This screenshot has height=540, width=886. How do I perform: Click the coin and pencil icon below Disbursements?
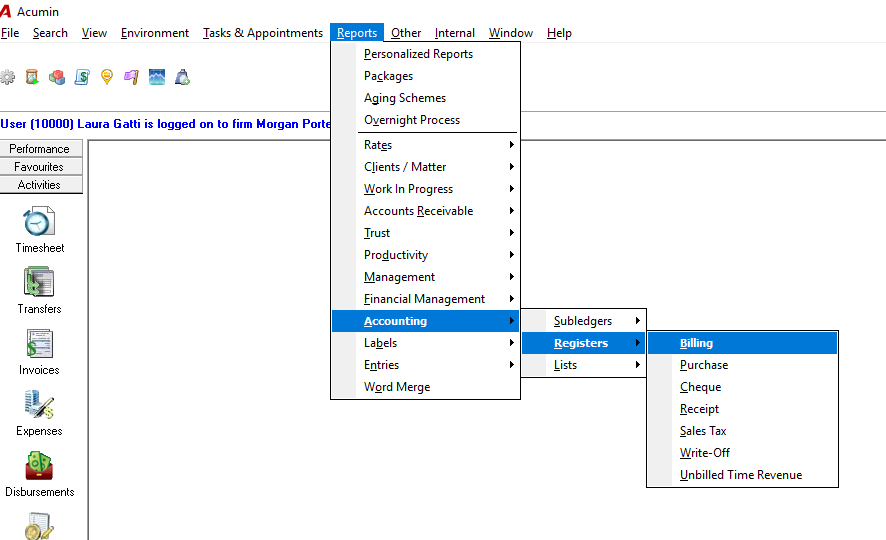tap(39, 526)
